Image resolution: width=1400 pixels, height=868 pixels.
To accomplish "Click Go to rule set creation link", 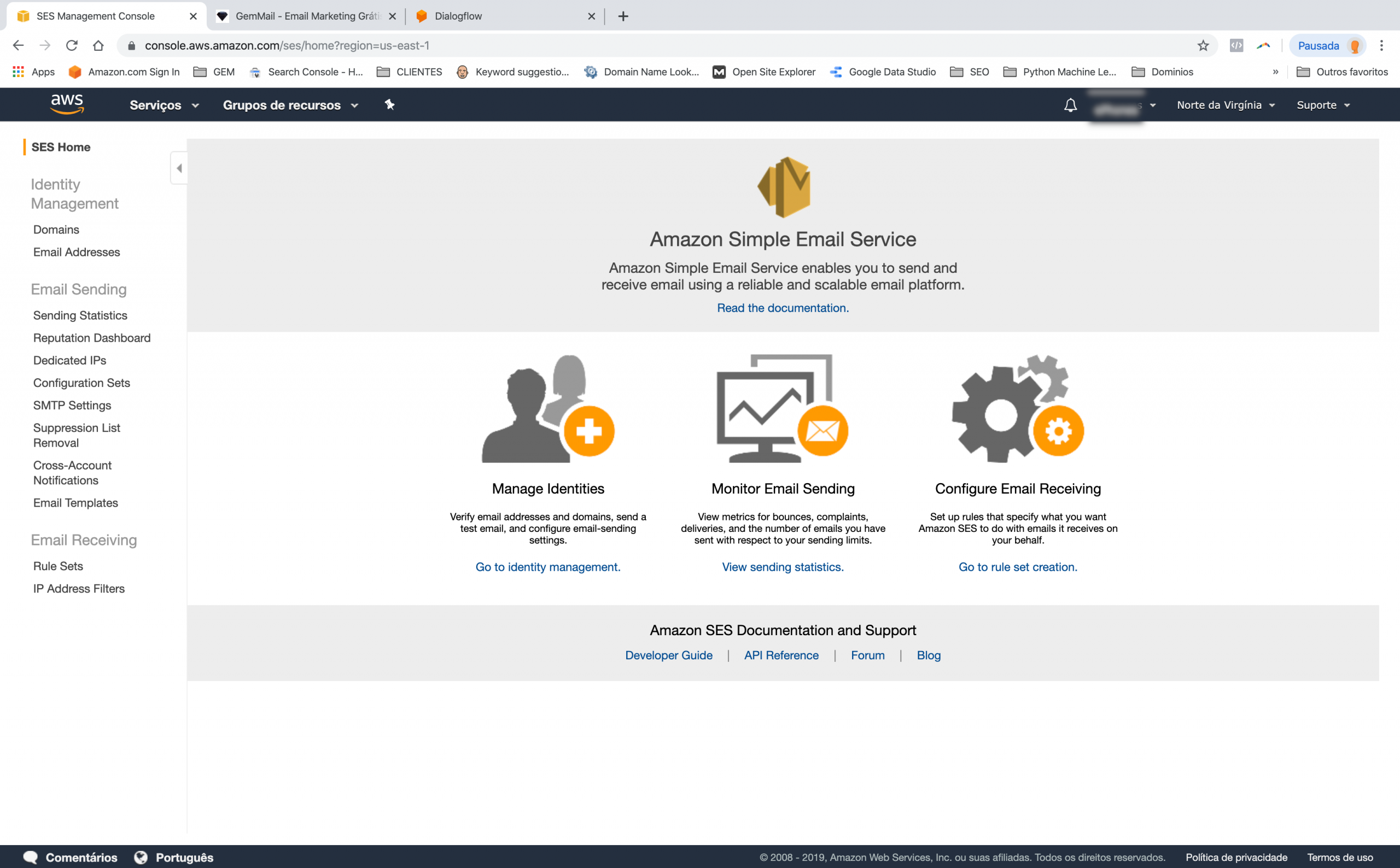I will tap(1018, 567).
